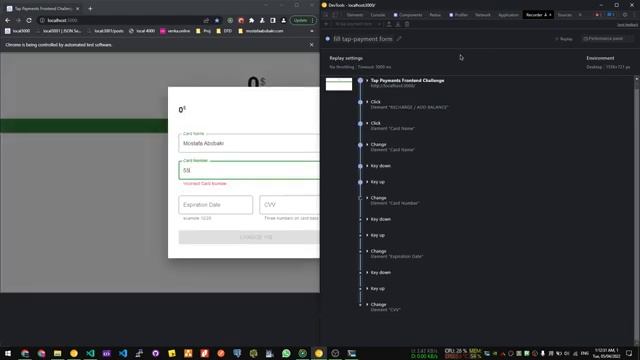Screen dimensions: 640x360
Task: Open WhatsApp from the taskbar
Action: tap(286, 353)
